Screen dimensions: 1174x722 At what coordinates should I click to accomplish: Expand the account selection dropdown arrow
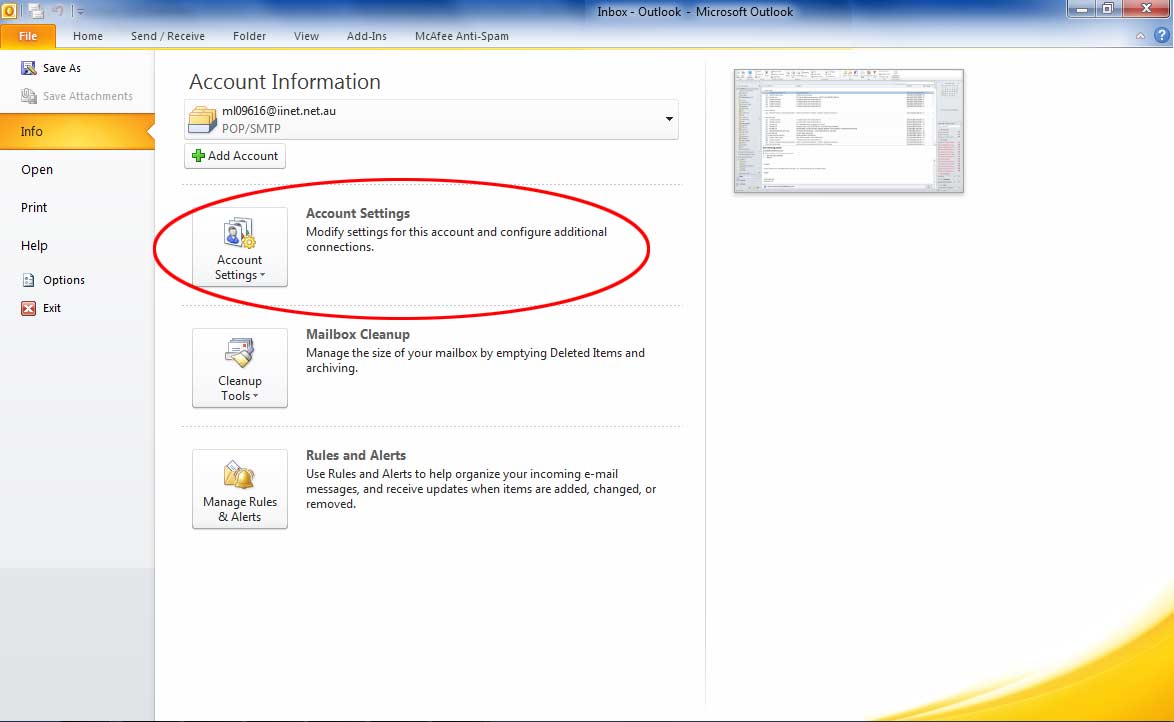click(x=669, y=119)
